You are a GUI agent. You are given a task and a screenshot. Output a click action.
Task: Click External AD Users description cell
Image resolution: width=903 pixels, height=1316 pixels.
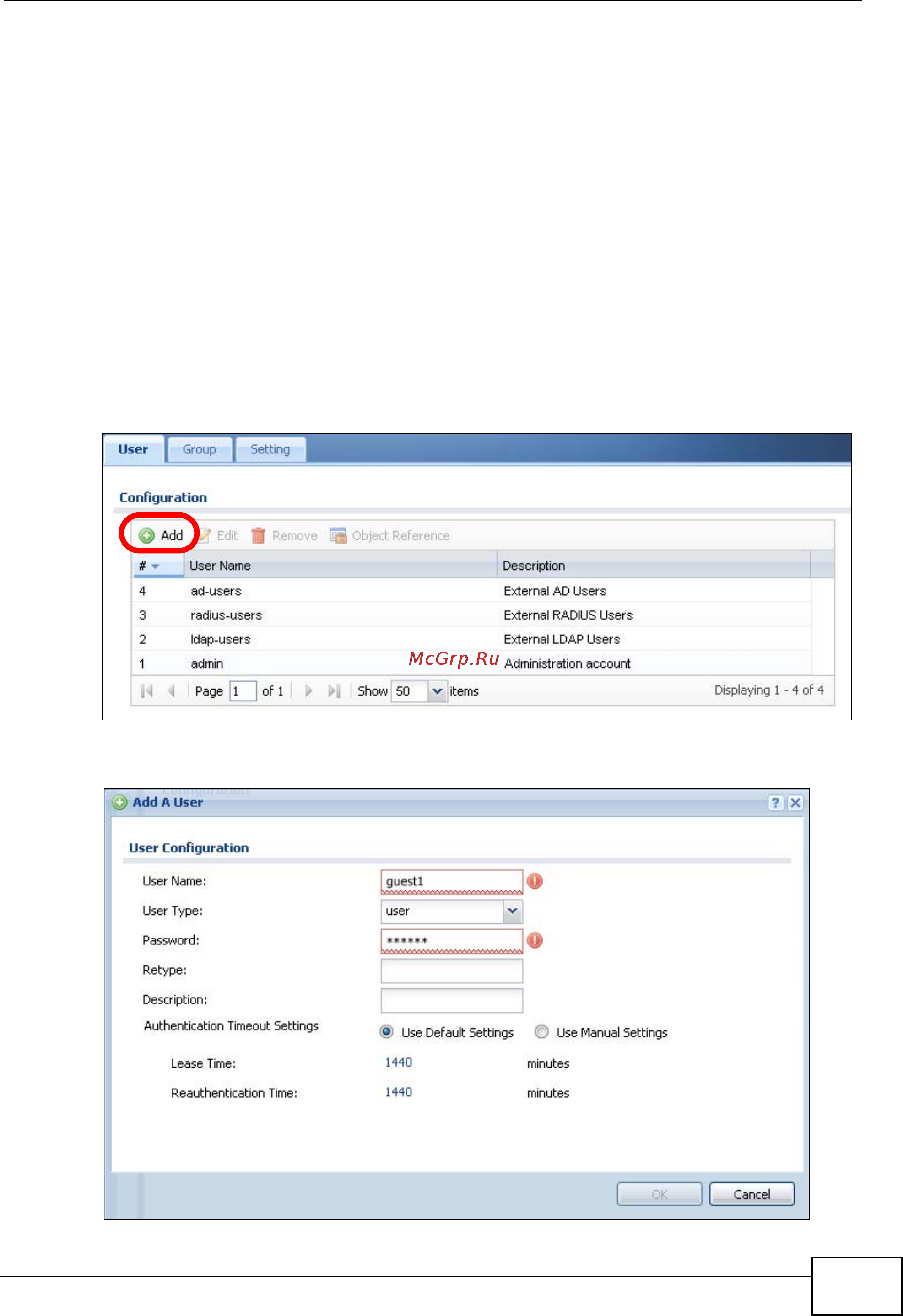tap(555, 591)
